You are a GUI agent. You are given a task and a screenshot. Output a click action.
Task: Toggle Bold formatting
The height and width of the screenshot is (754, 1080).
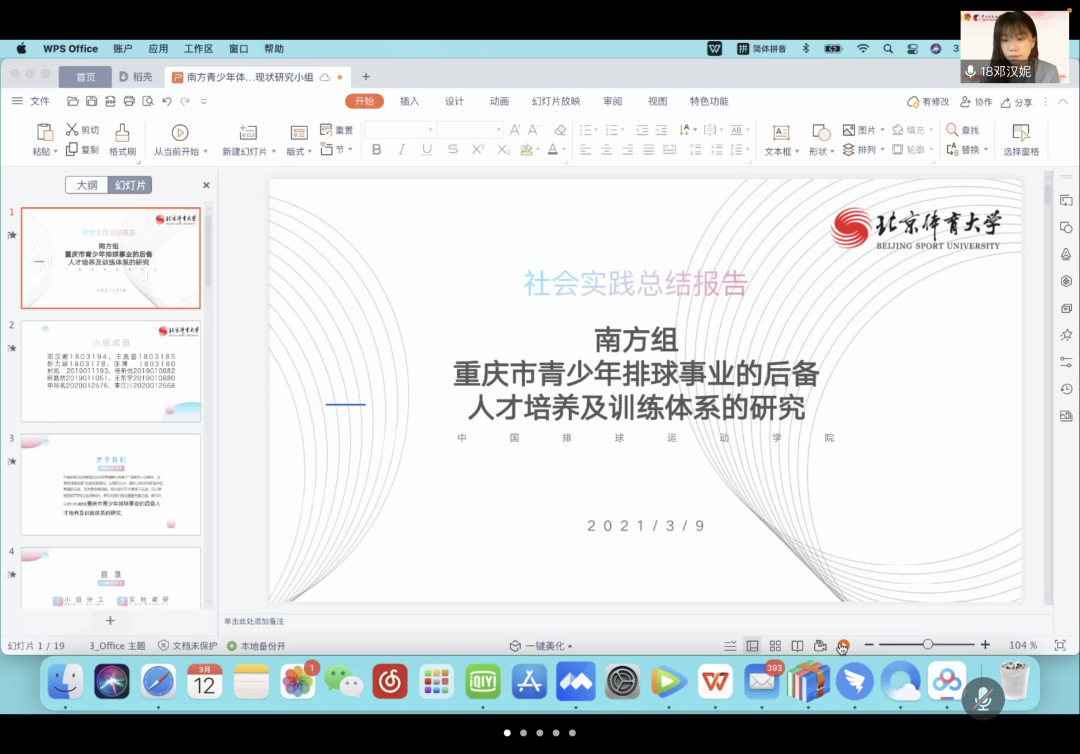pos(377,150)
